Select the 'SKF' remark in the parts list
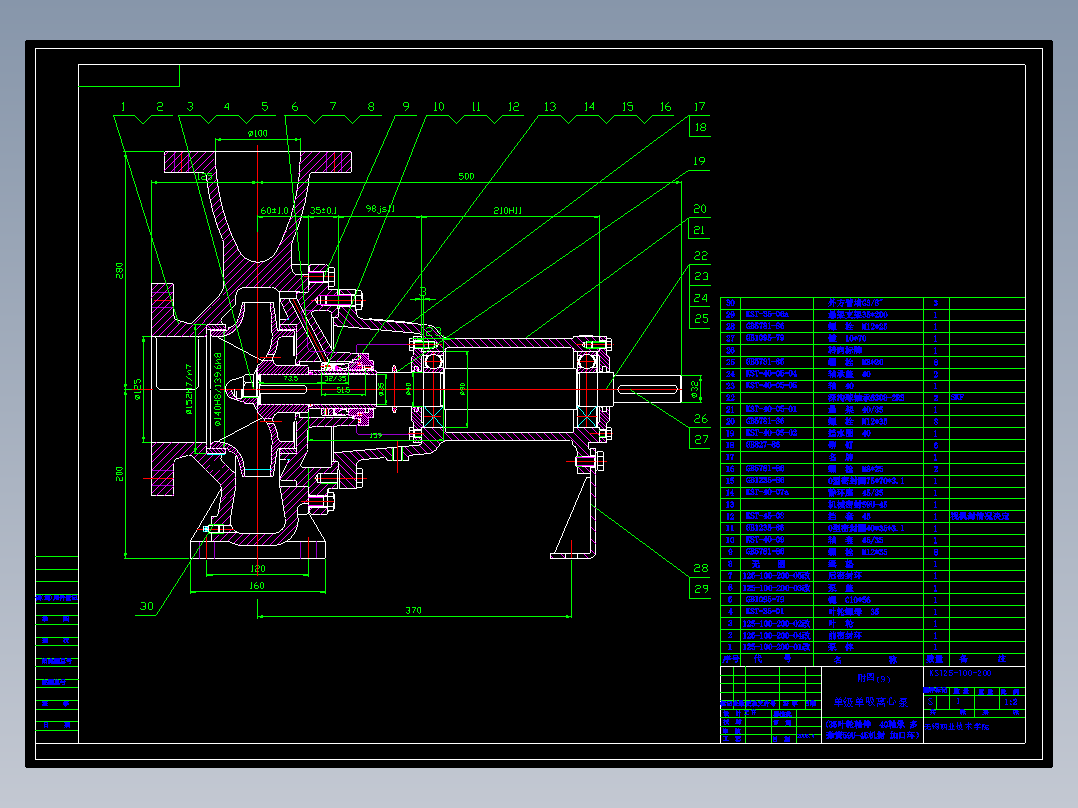Viewport: 1078px width, 808px height. (x=957, y=397)
